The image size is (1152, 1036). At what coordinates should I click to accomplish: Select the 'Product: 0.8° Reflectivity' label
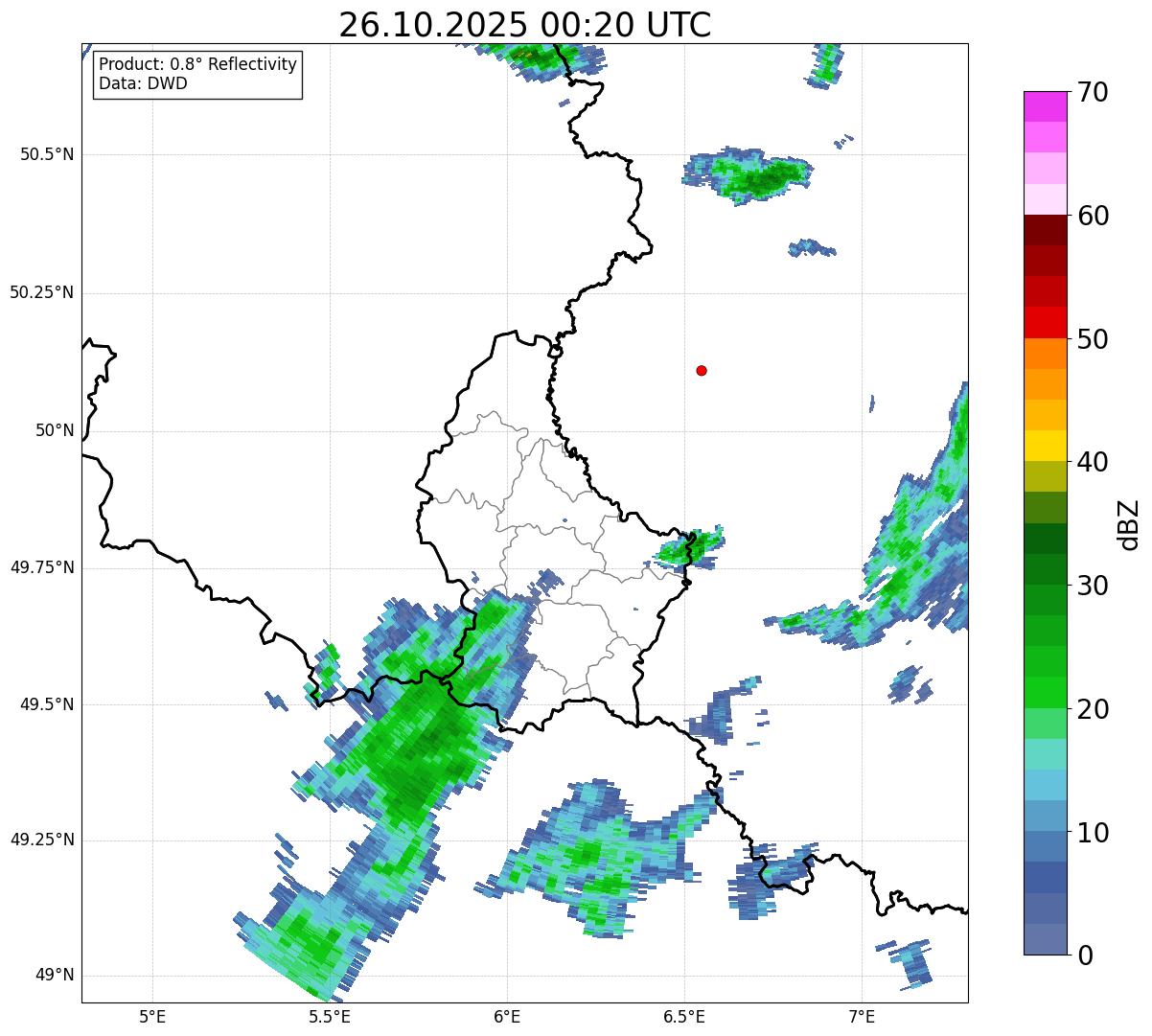tap(198, 64)
